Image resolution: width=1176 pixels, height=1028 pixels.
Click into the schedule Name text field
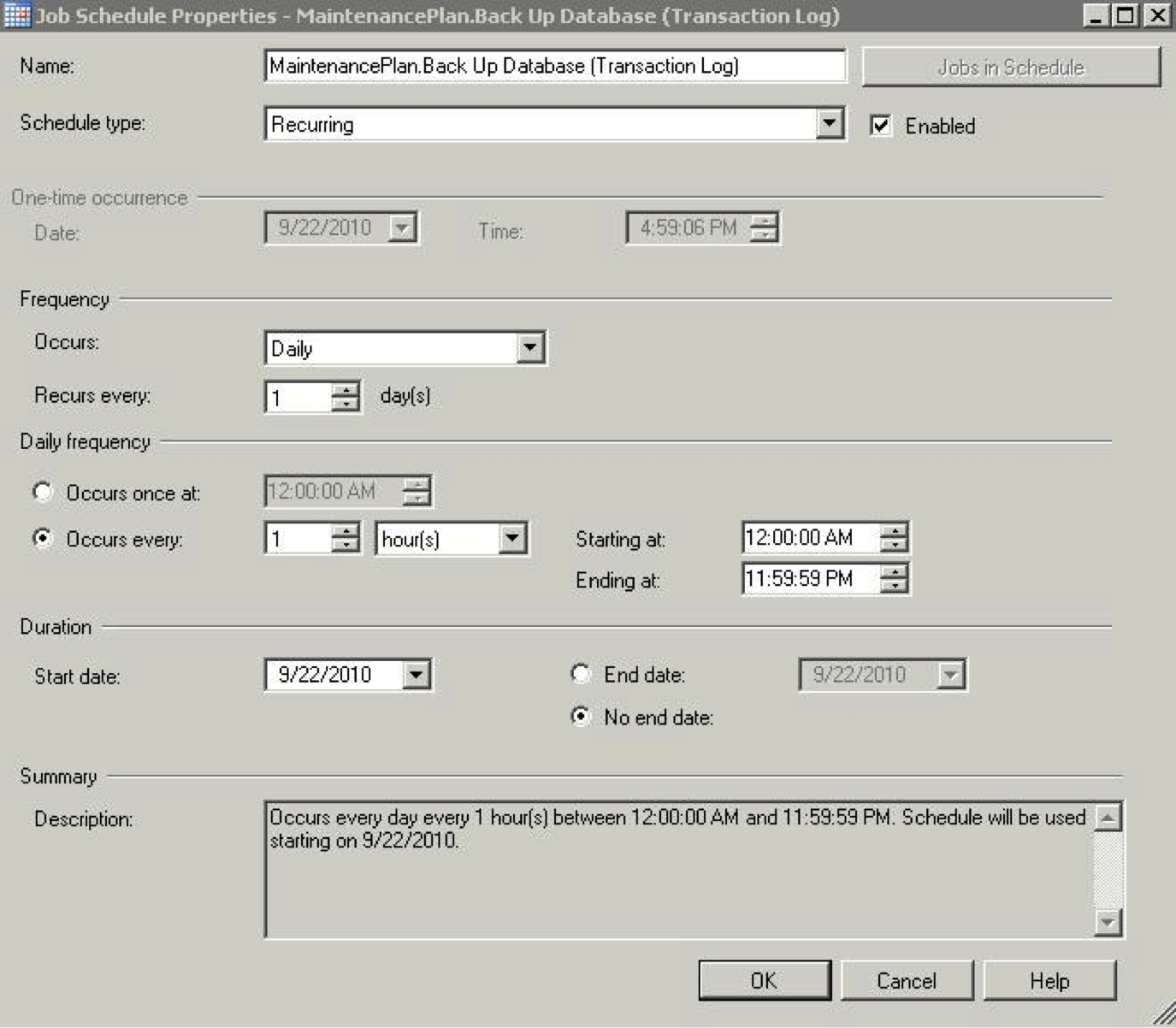[554, 66]
